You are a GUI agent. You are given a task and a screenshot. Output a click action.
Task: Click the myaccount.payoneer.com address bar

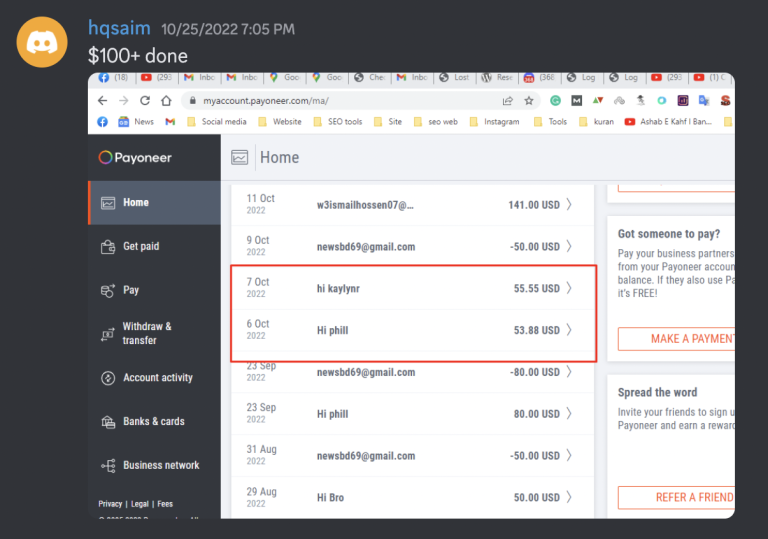point(340,101)
